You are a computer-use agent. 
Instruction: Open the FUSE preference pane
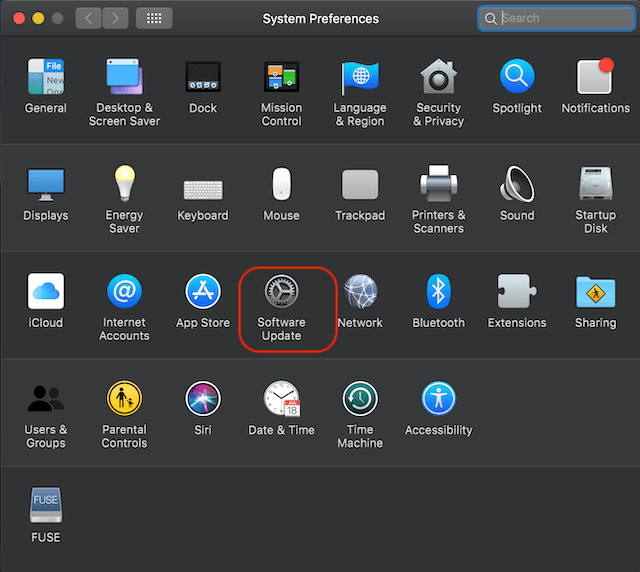pos(46,506)
